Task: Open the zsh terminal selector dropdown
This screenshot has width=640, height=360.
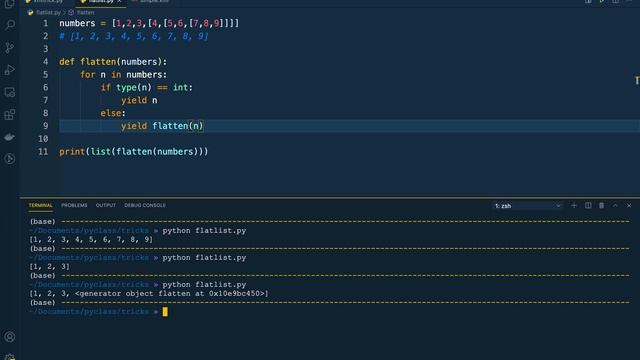Action: 527,206
